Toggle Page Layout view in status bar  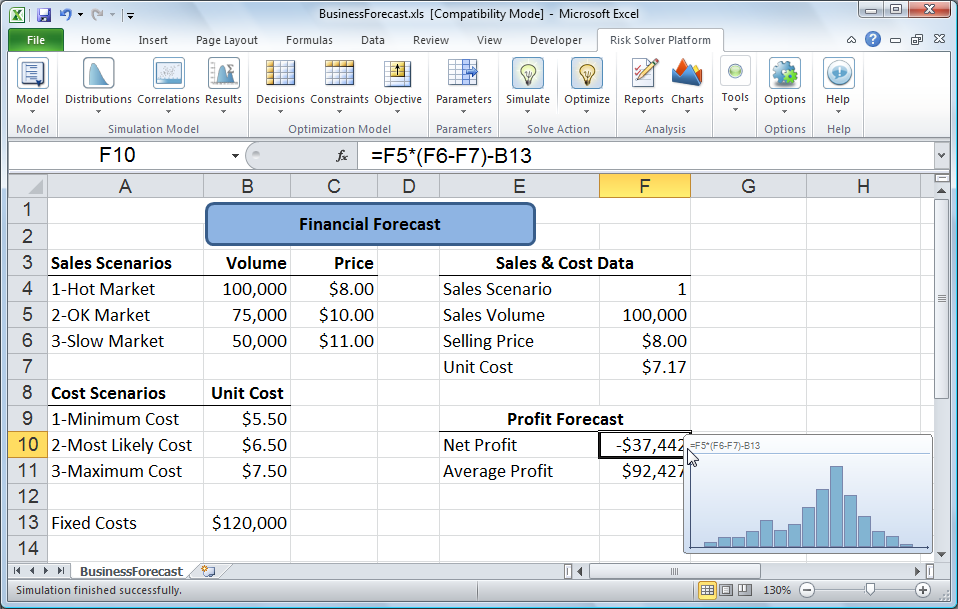727,590
